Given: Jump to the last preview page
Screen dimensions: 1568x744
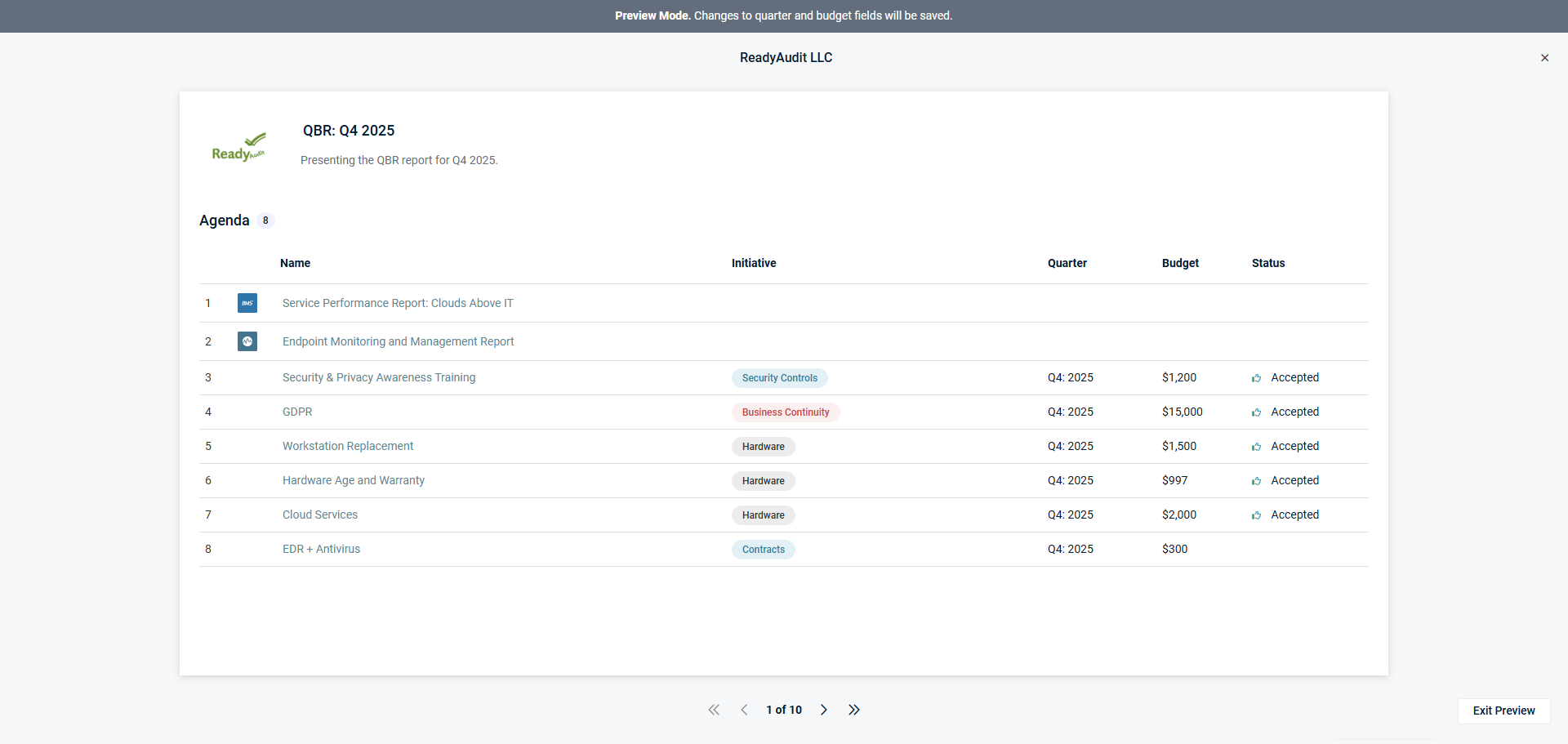Looking at the screenshot, I should 854,710.
